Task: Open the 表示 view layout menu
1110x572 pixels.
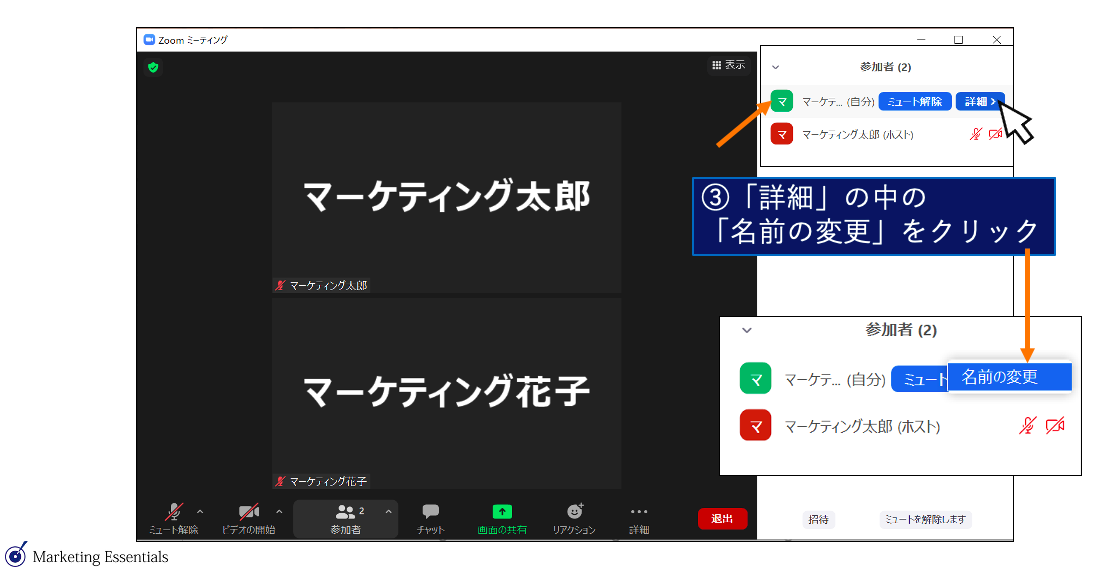Action: click(728, 65)
